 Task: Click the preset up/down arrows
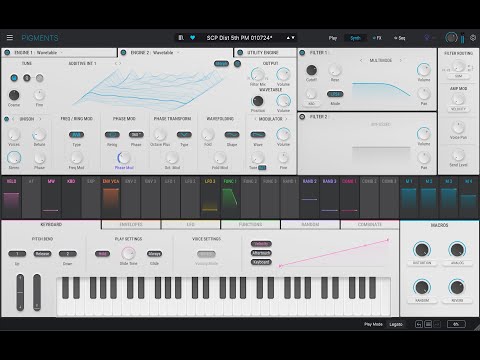[290, 38]
